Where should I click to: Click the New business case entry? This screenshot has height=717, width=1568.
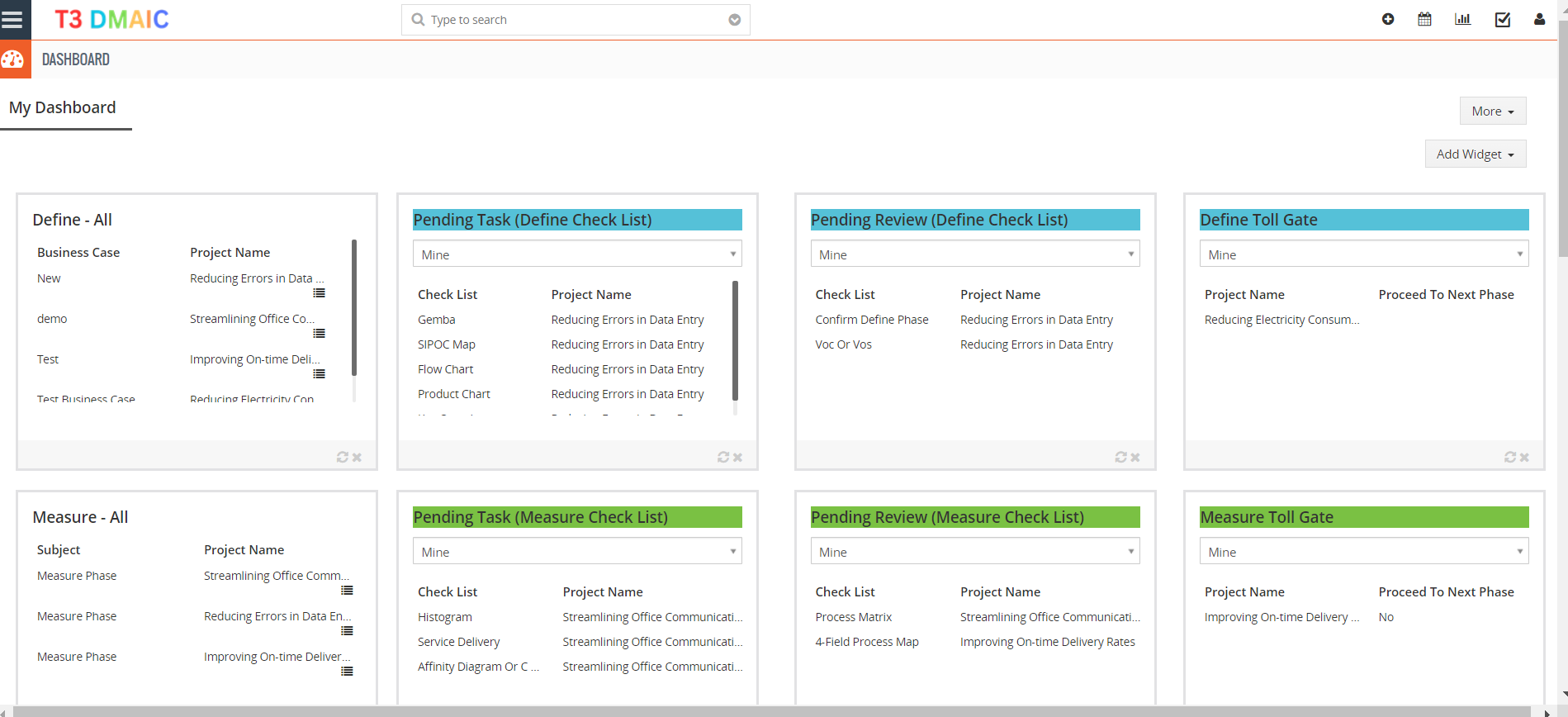[49, 278]
